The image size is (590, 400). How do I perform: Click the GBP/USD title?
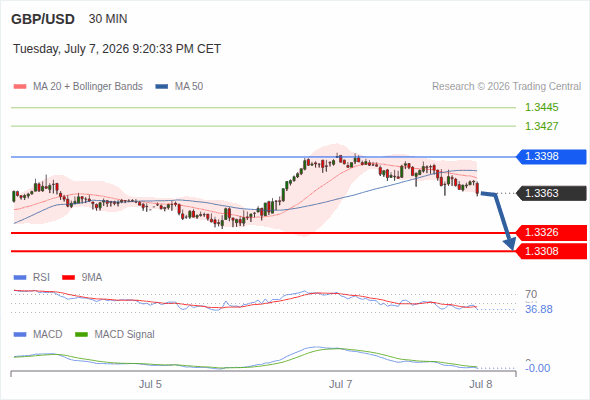click(43, 19)
